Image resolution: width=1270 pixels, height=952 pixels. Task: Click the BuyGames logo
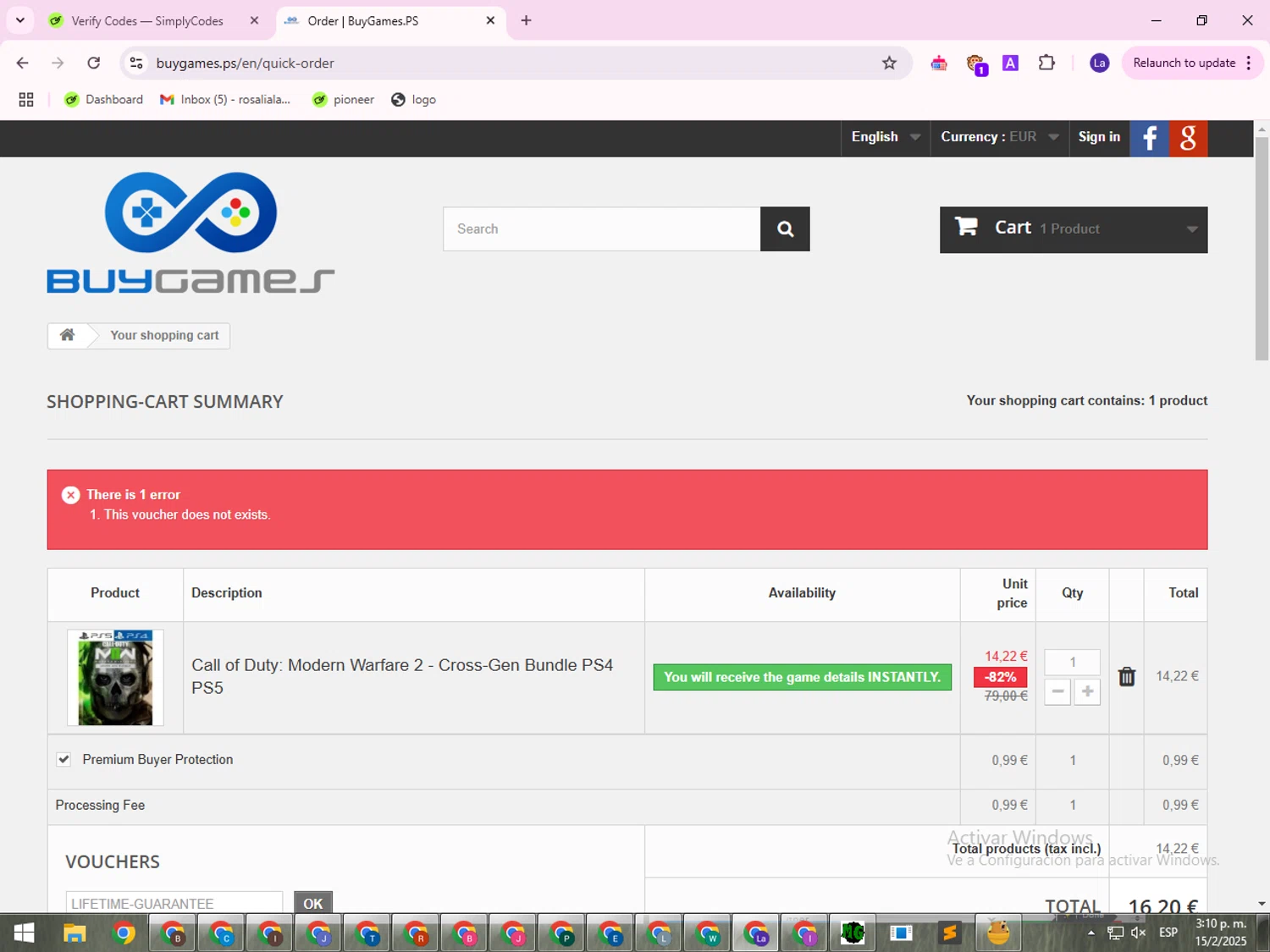click(190, 233)
